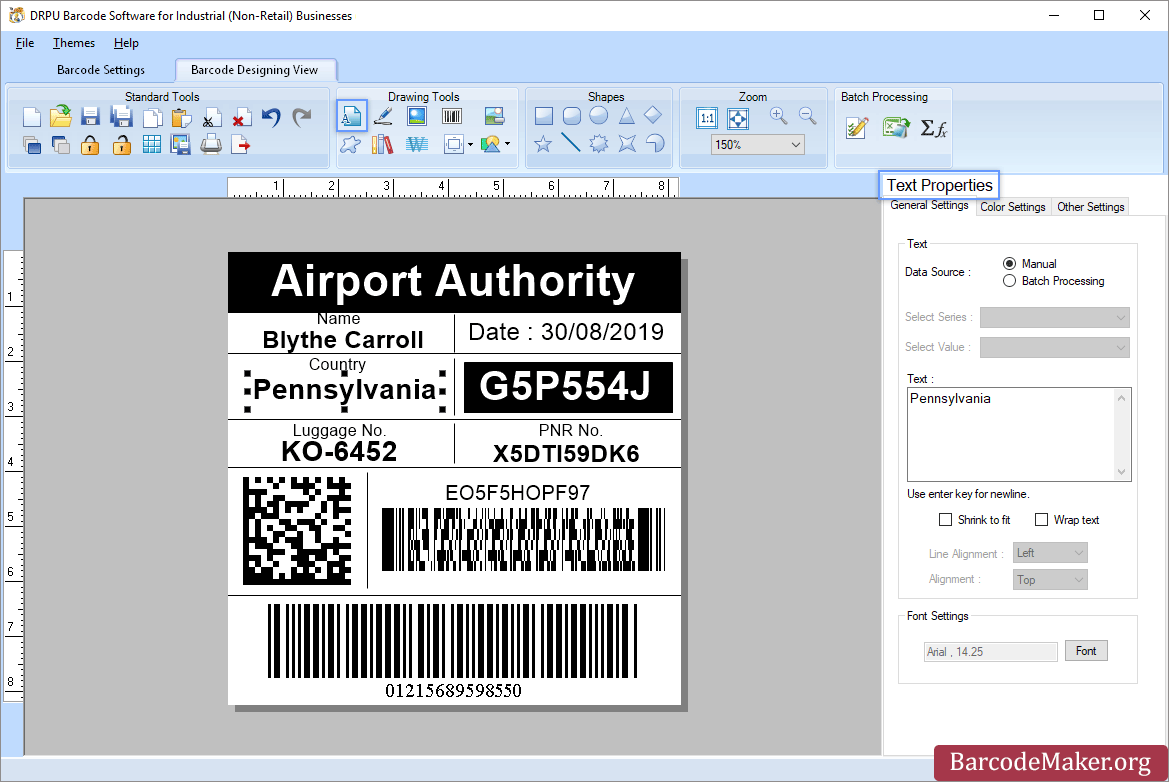Expand the frame tool dropdown arrow
This screenshot has height=782, width=1169.
click(470, 145)
